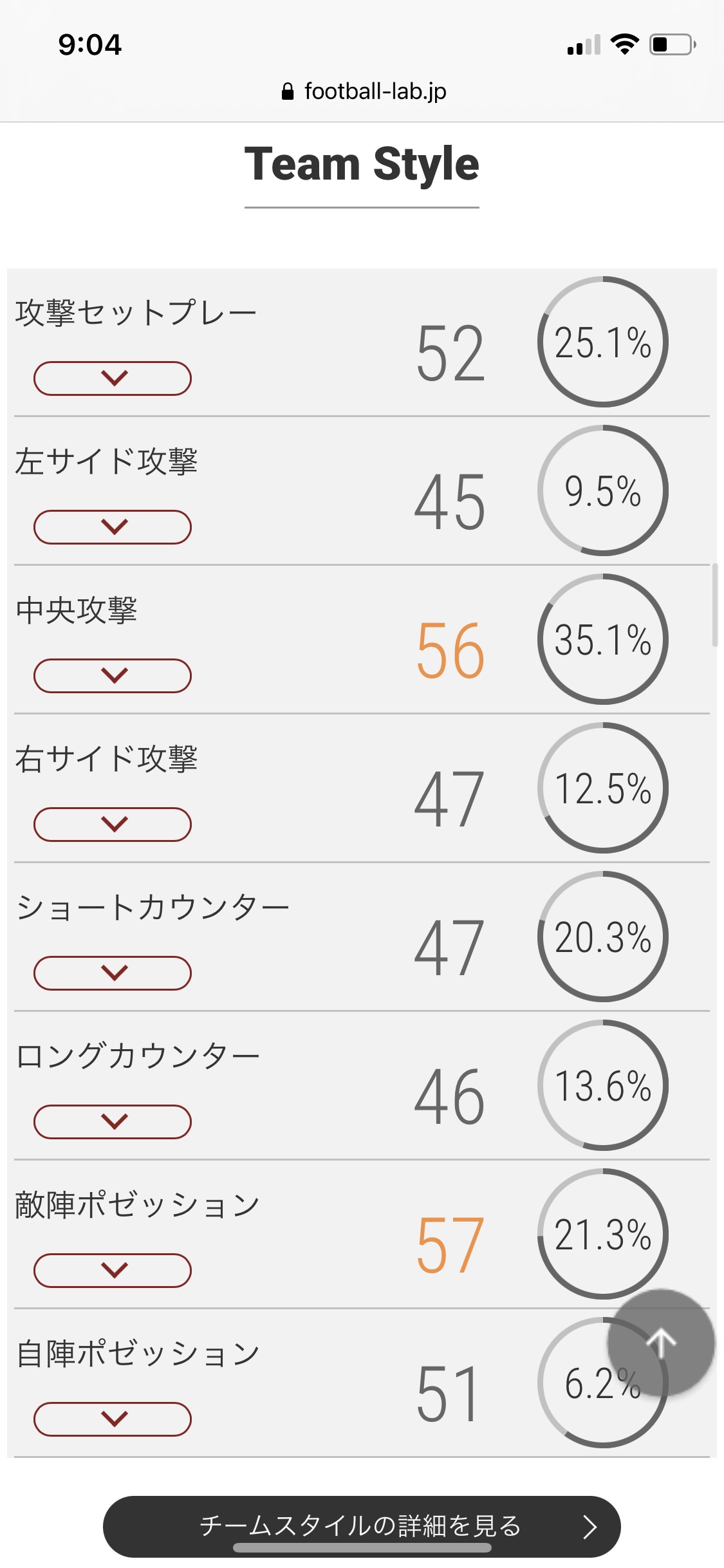Tap the battery indicator icon
The height and width of the screenshot is (1568, 724).
[673, 44]
